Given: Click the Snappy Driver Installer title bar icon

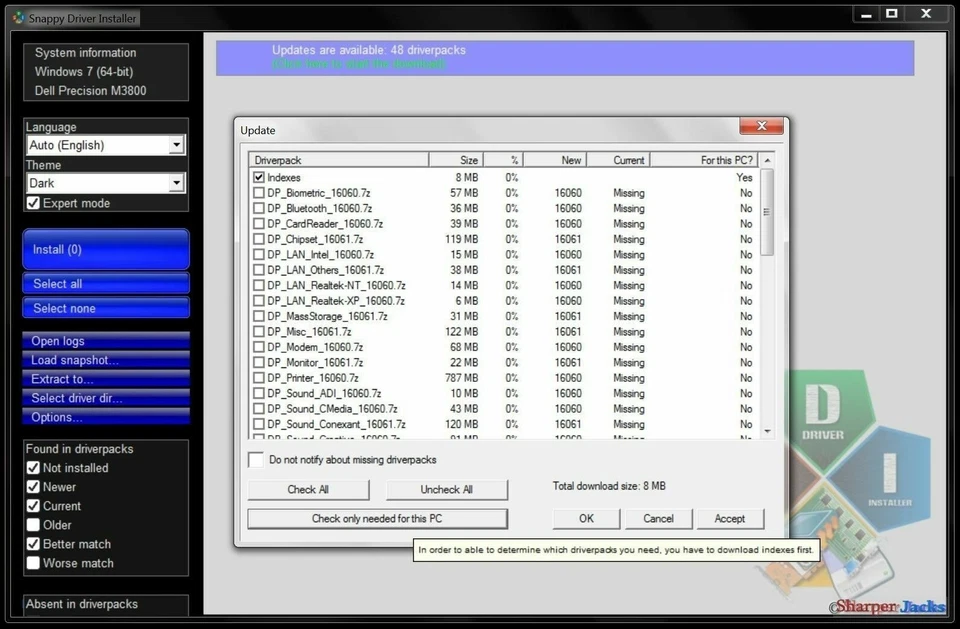Looking at the screenshot, I should pyautogui.click(x=18, y=17).
